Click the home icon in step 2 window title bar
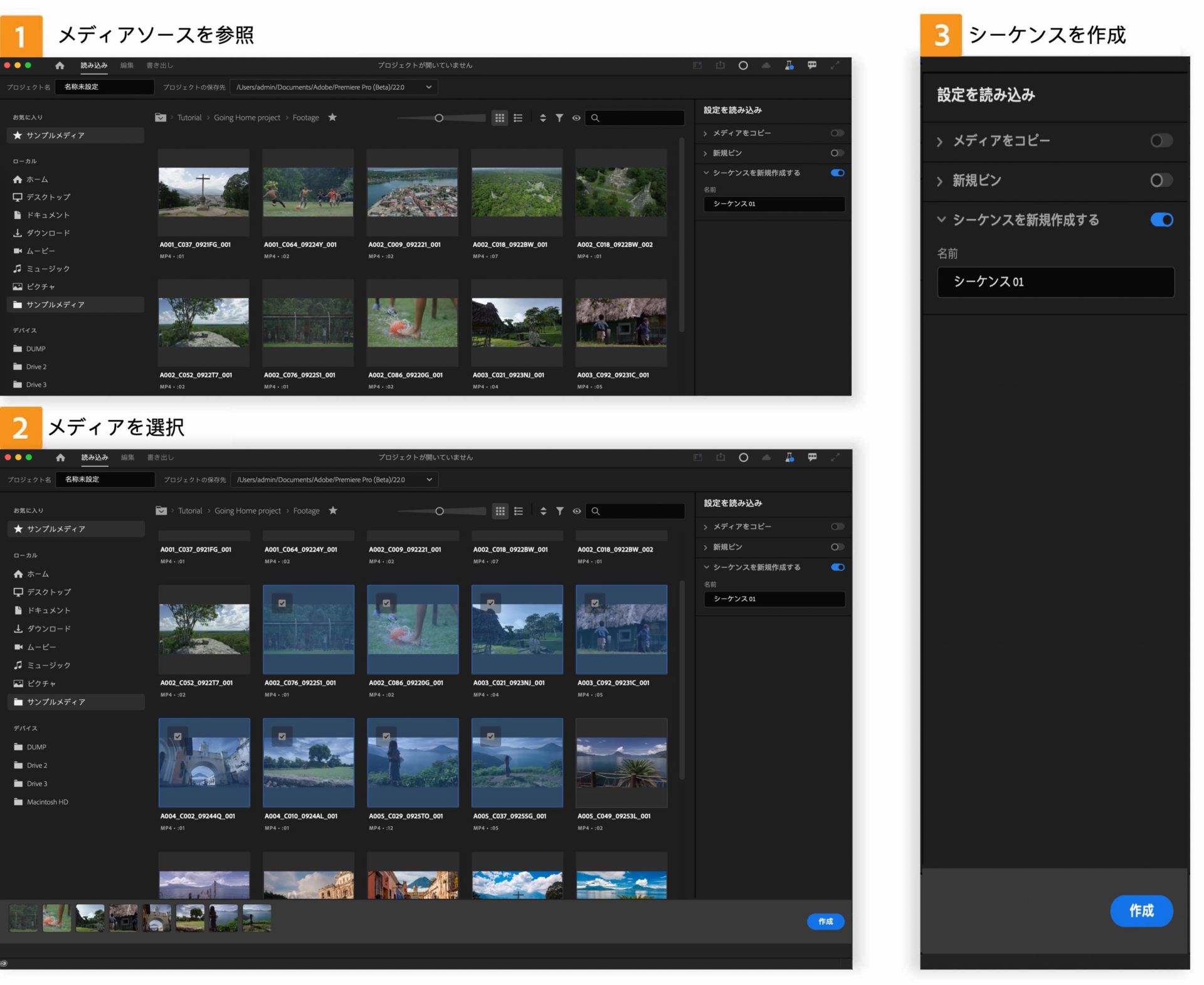Viewport: 1204px width, 985px height. (60, 457)
